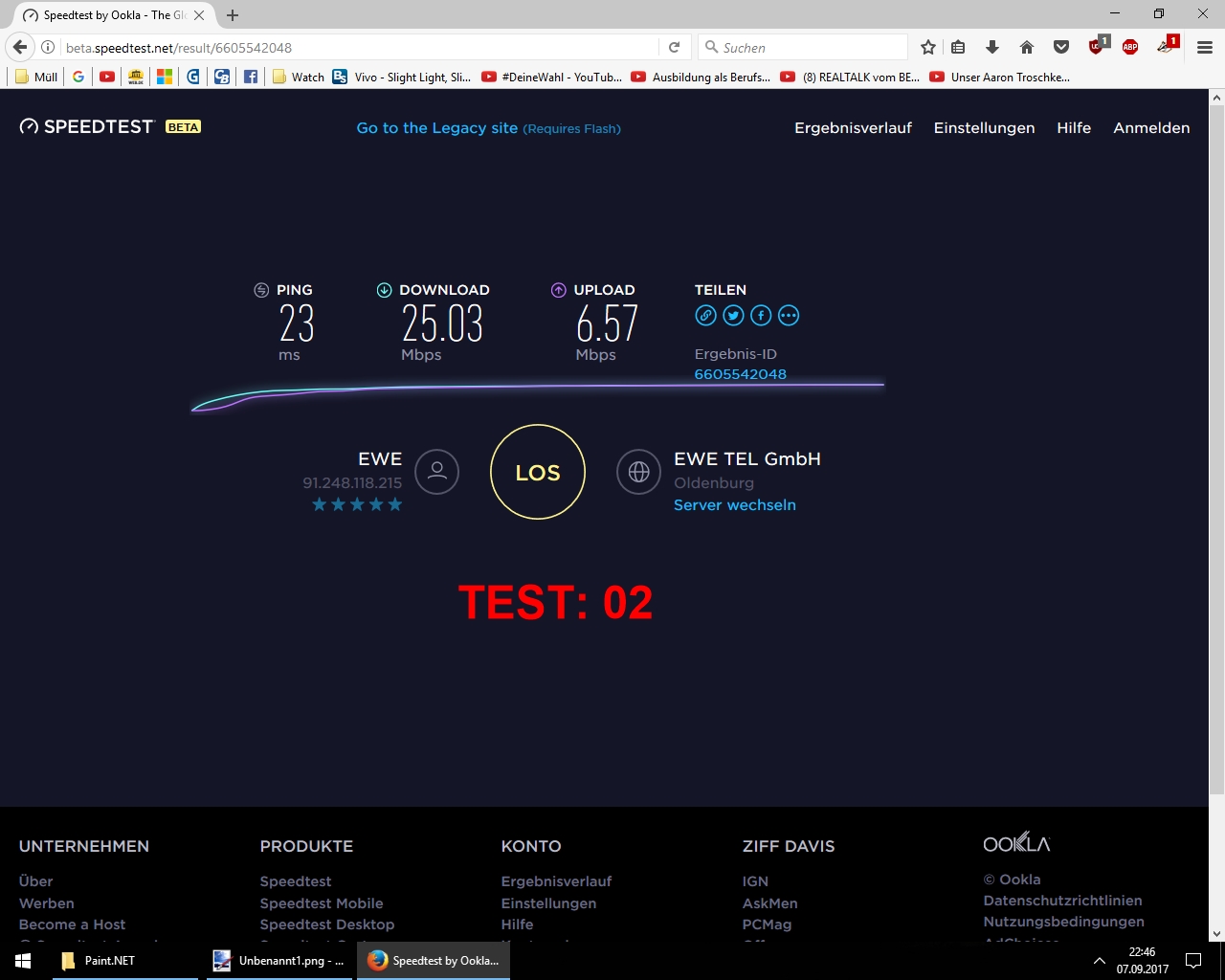Viewport: 1225px width, 980px height.
Task: Click footer Ergebnisverlauf under KONTO
Action: [x=556, y=881]
